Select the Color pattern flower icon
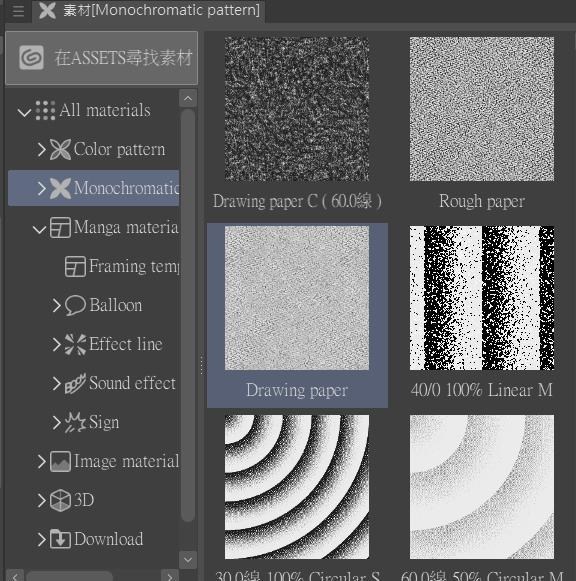This screenshot has width=576, height=581. pyautogui.click(x=60, y=149)
